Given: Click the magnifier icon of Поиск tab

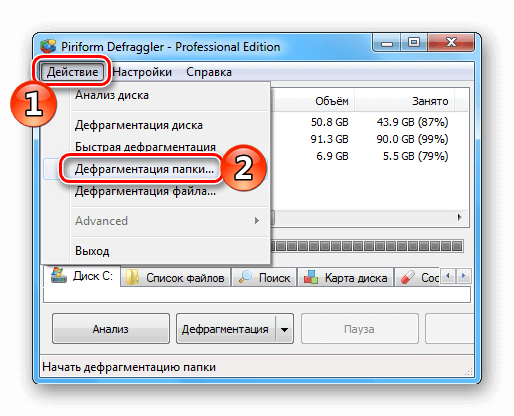Looking at the screenshot, I should coord(246,277).
